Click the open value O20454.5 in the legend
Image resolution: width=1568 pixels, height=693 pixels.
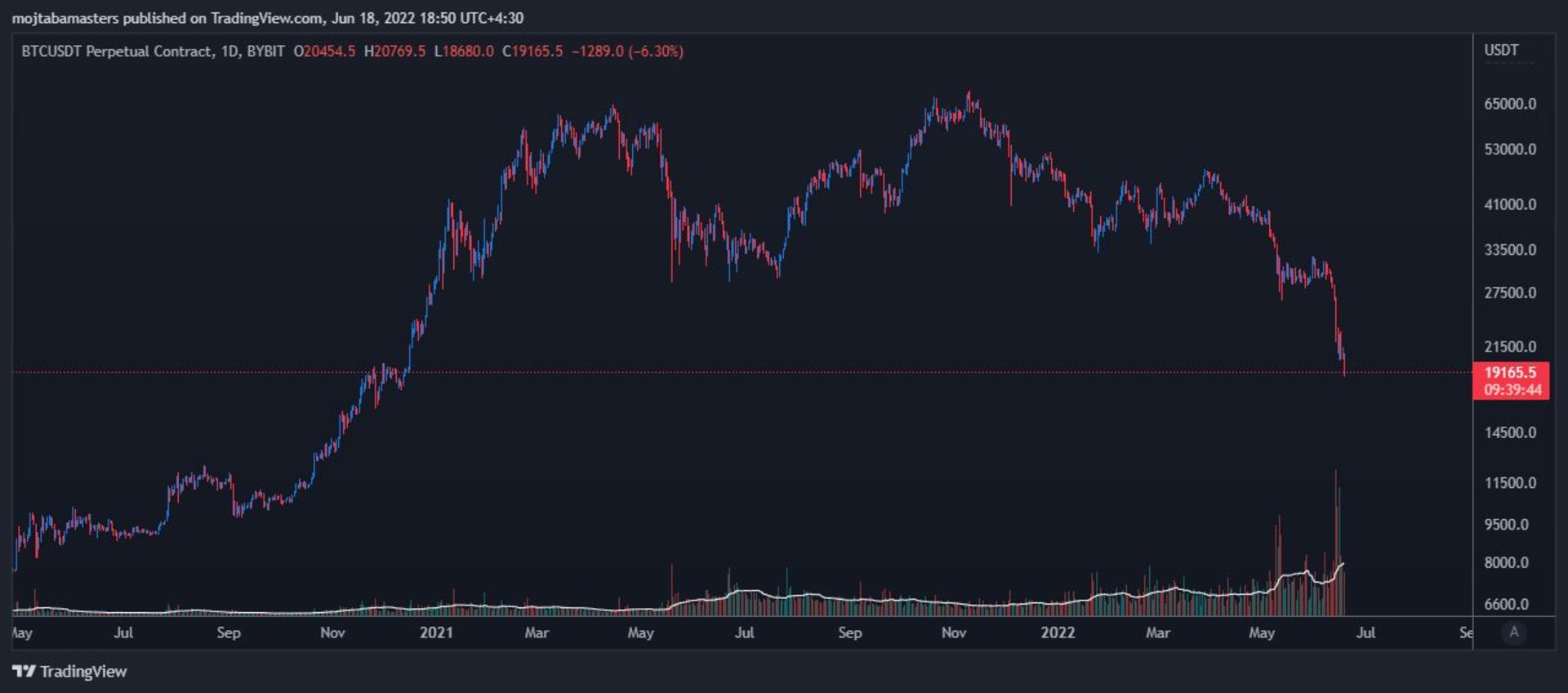click(x=324, y=51)
